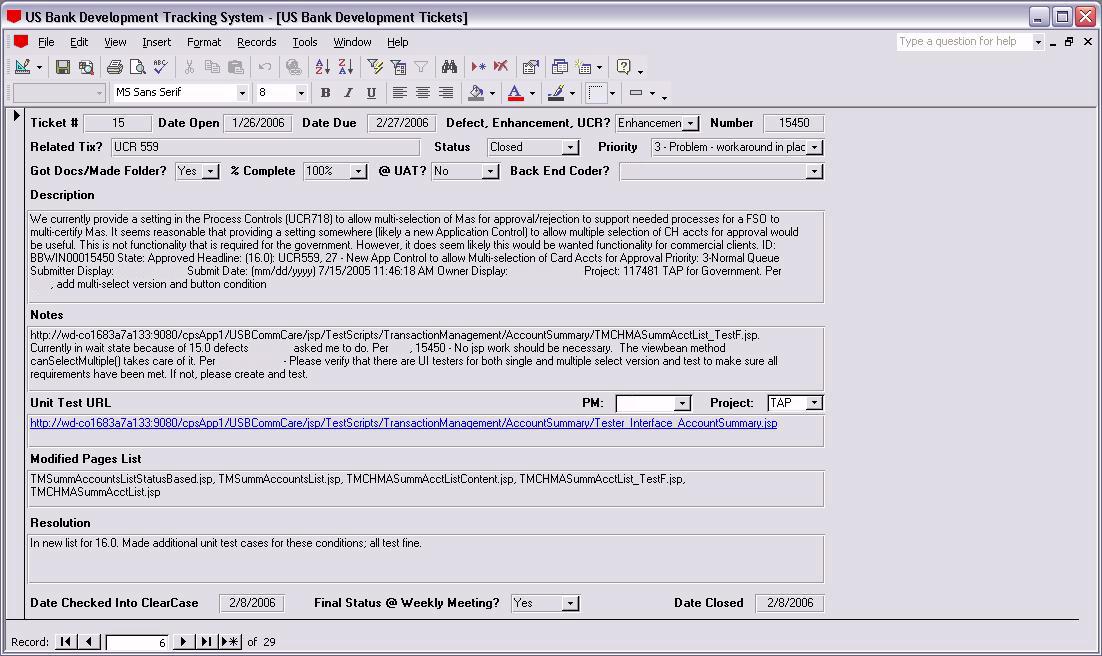Click the New Record toolbar icon
Image resolution: width=1102 pixels, height=656 pixels.
click(x=478, y=67)
